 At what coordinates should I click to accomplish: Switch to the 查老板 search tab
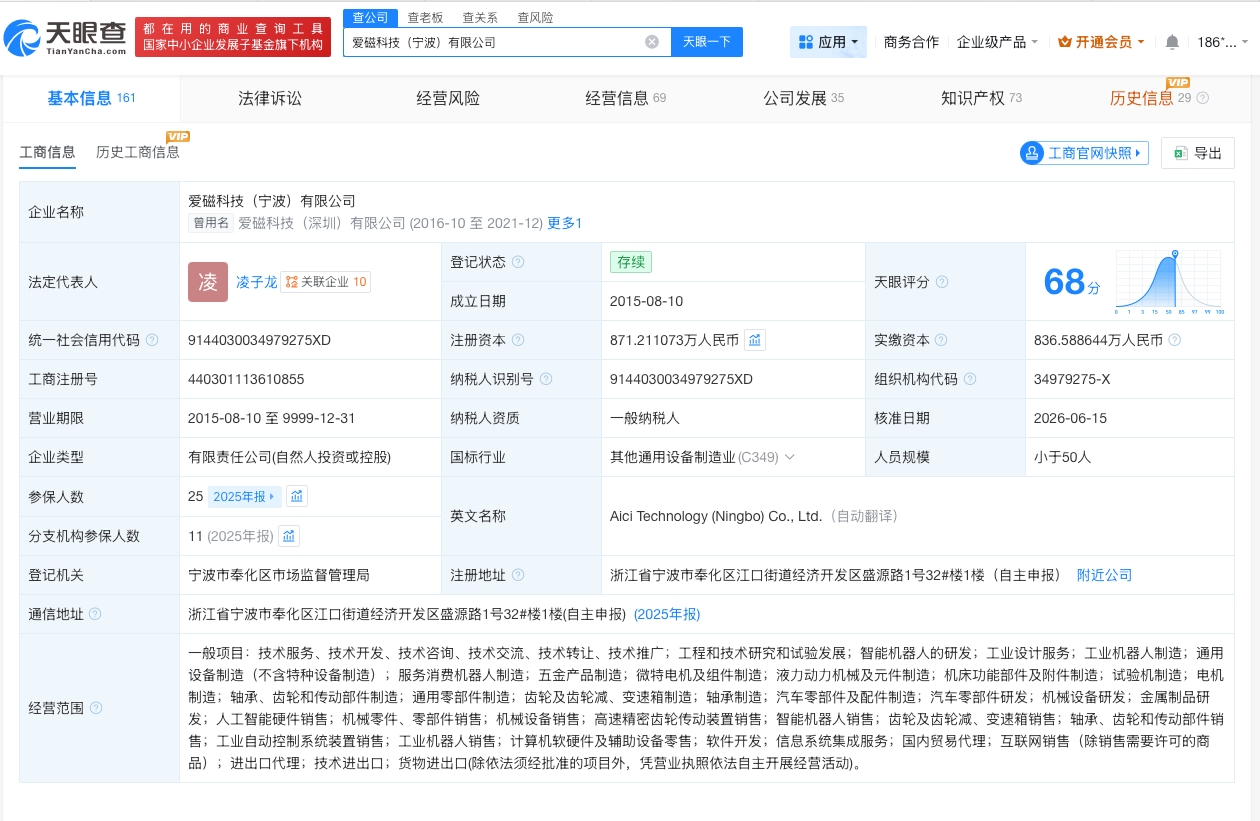pos(426,17)
